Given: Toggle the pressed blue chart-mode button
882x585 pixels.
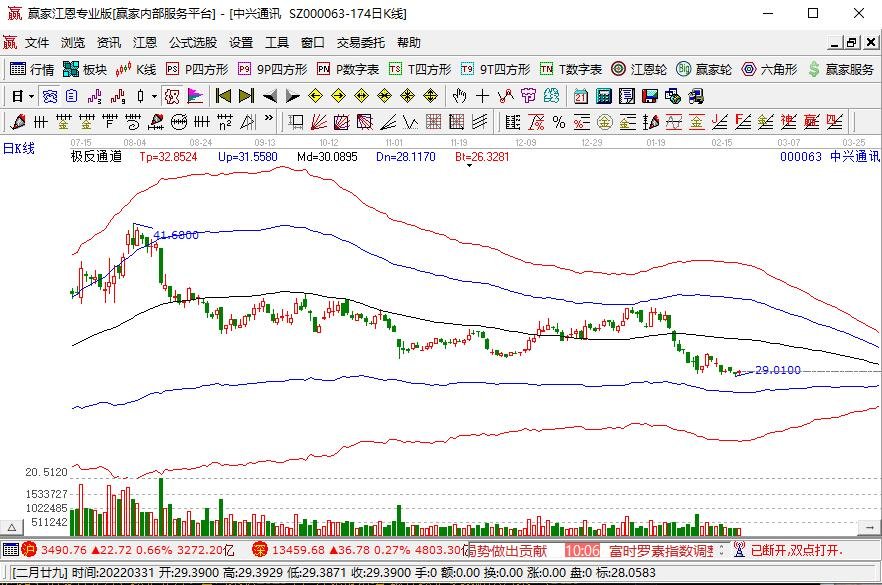Looking at the screenshot, I should (50, 96).
